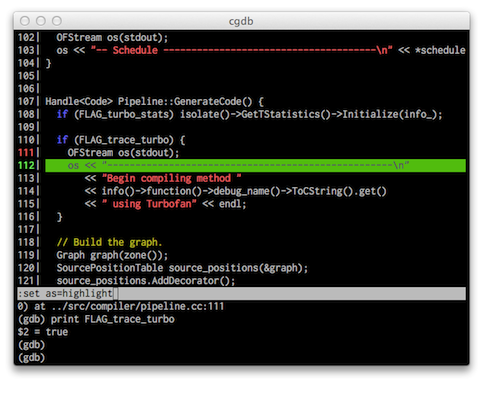This screenshot has height=400, width=480.
Task: Click 'info()->function()->debug_name()' expression
Action: 191,191
